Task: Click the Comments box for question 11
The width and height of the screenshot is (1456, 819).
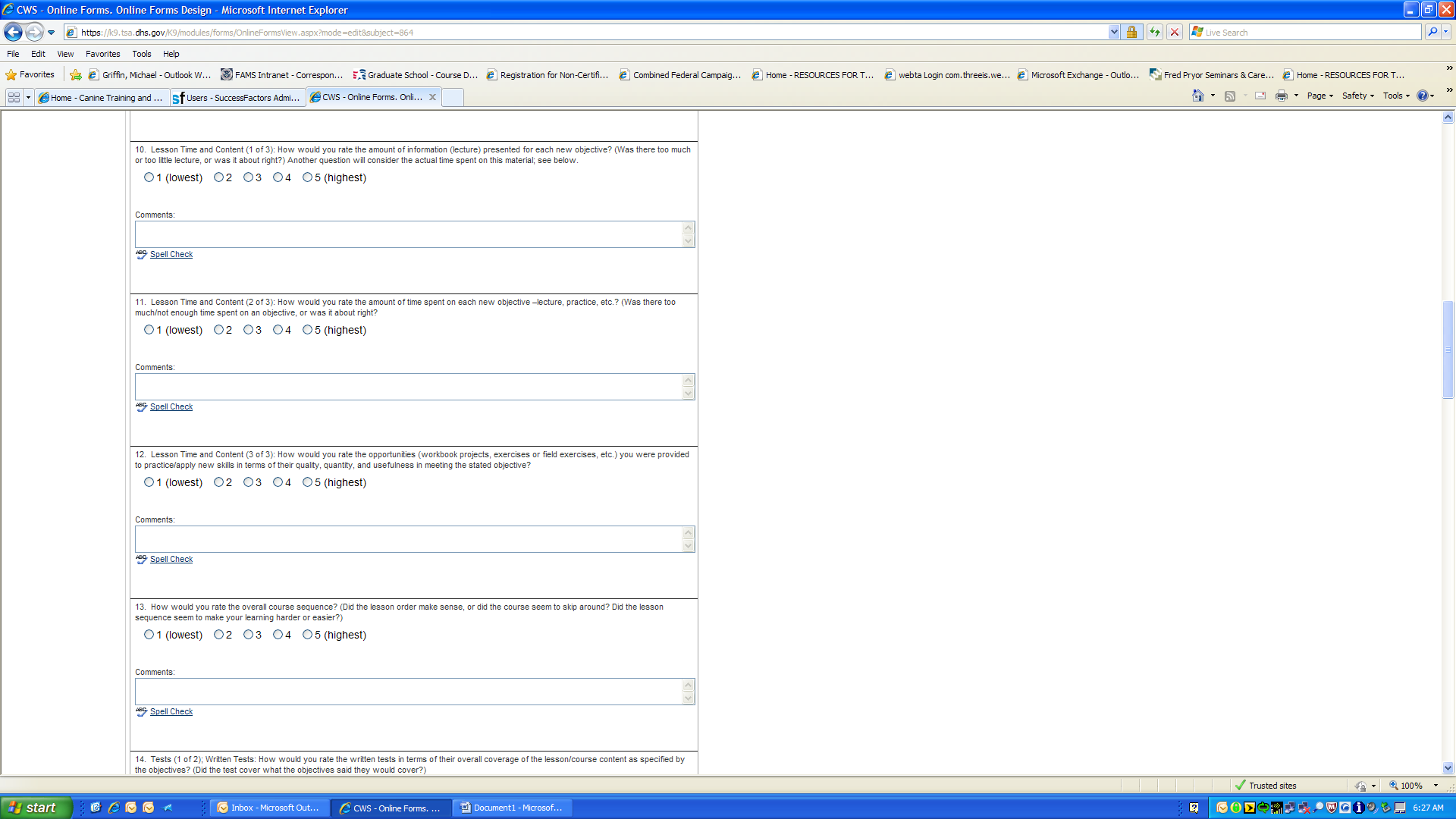Action: [409, 387]
